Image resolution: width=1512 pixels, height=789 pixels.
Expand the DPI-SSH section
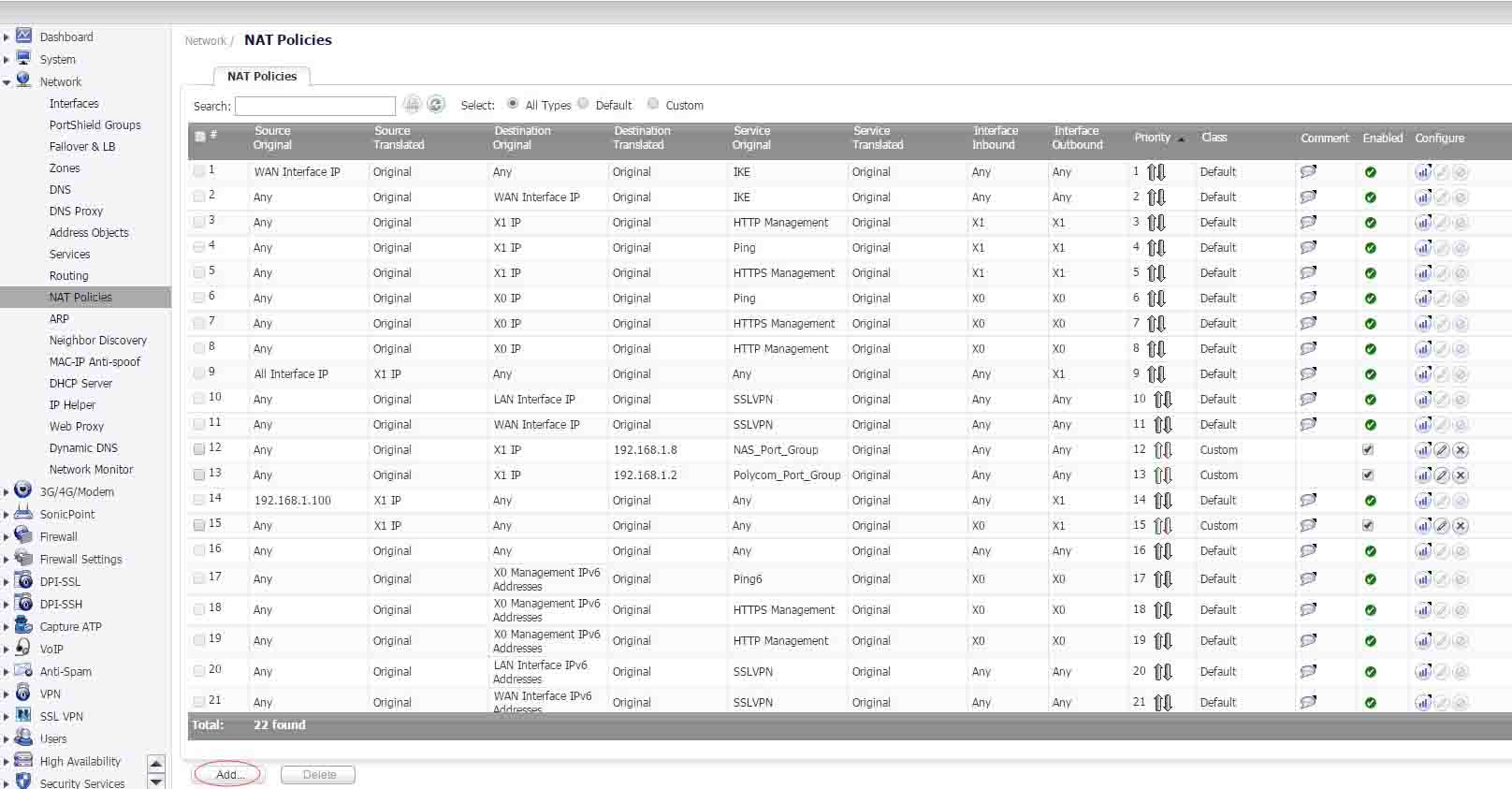point(7,605)
